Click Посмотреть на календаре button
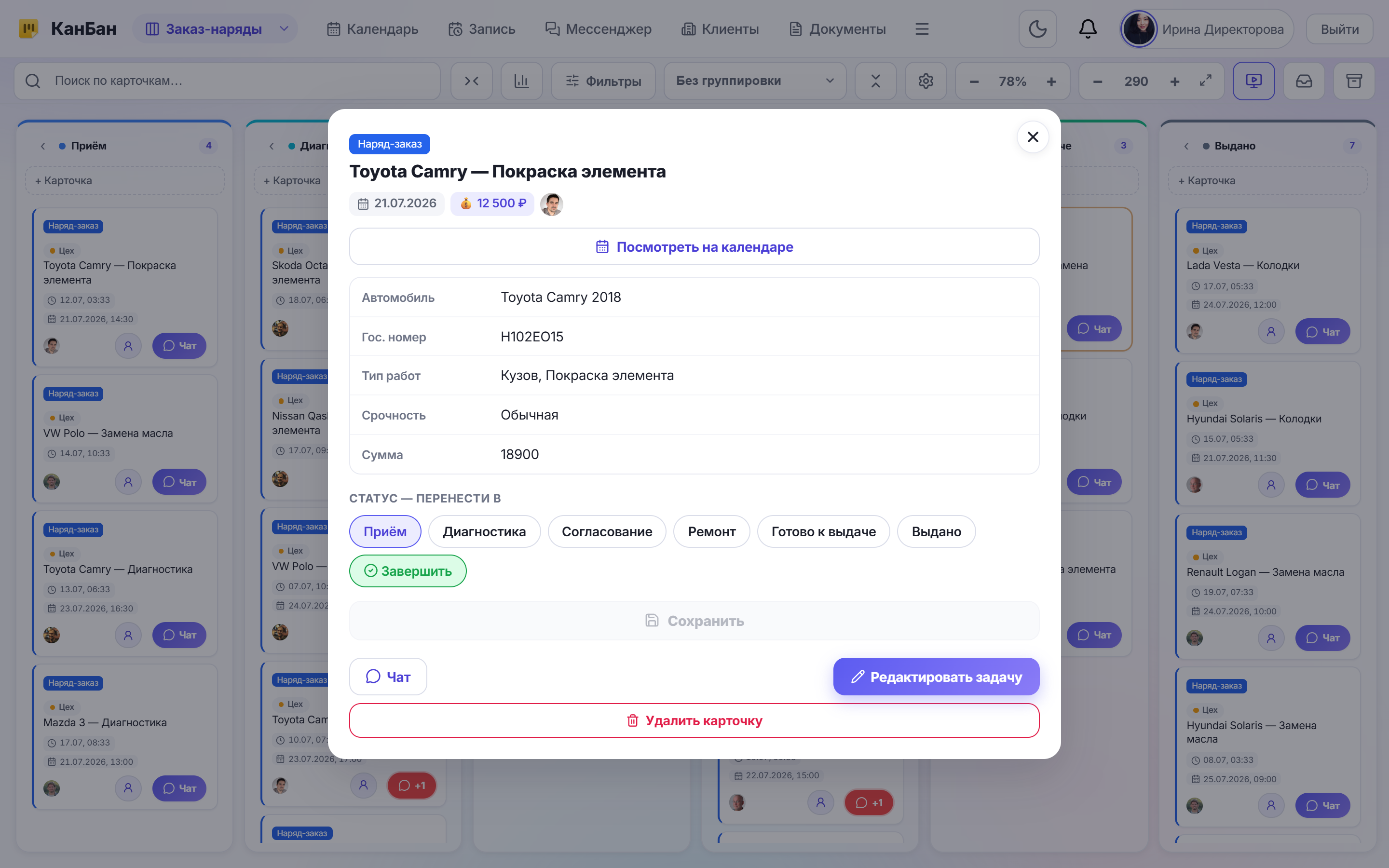This screenshot has width=1389, height=868. click(694, 247)
